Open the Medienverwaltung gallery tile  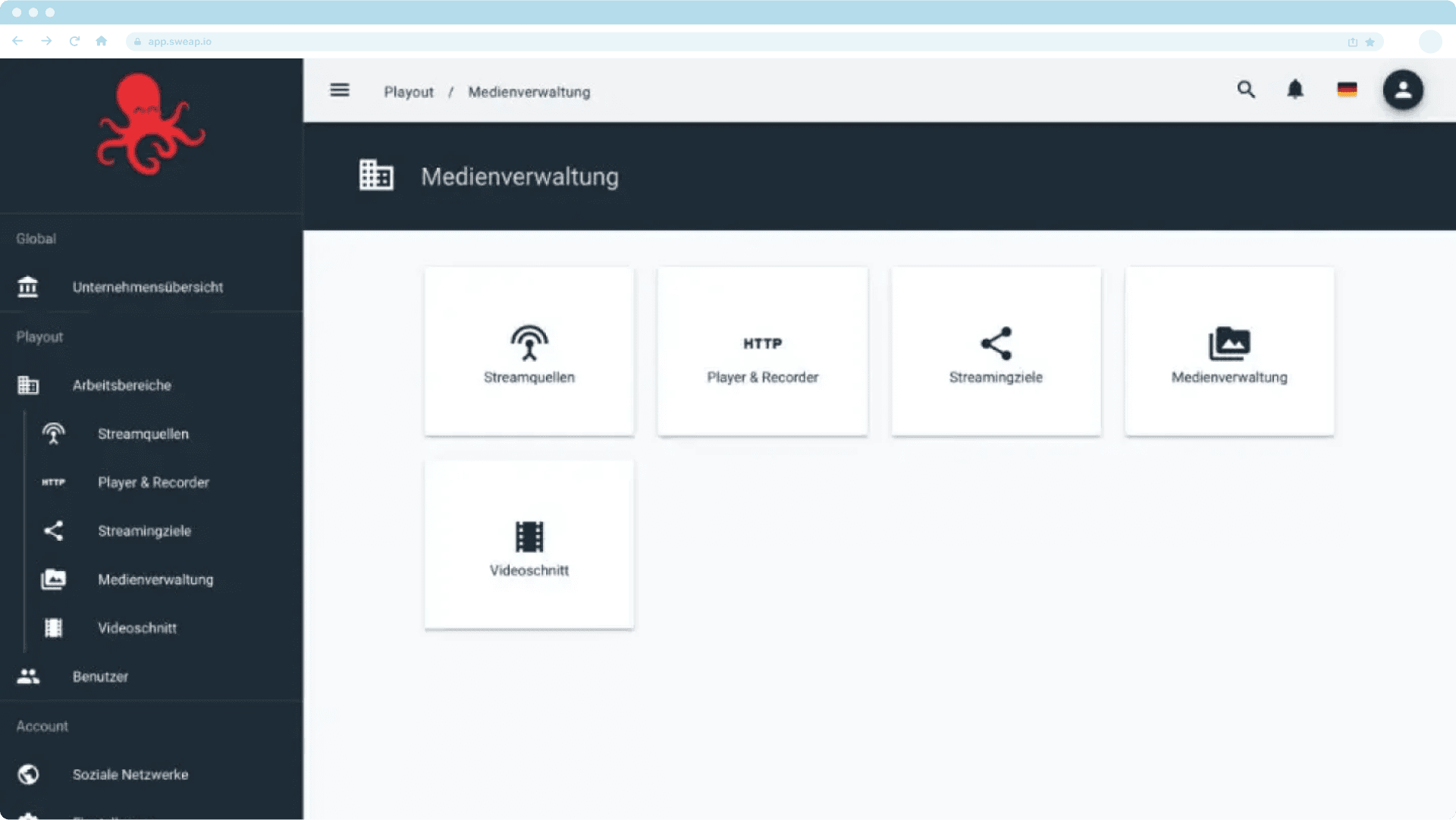coord(1229,351)
